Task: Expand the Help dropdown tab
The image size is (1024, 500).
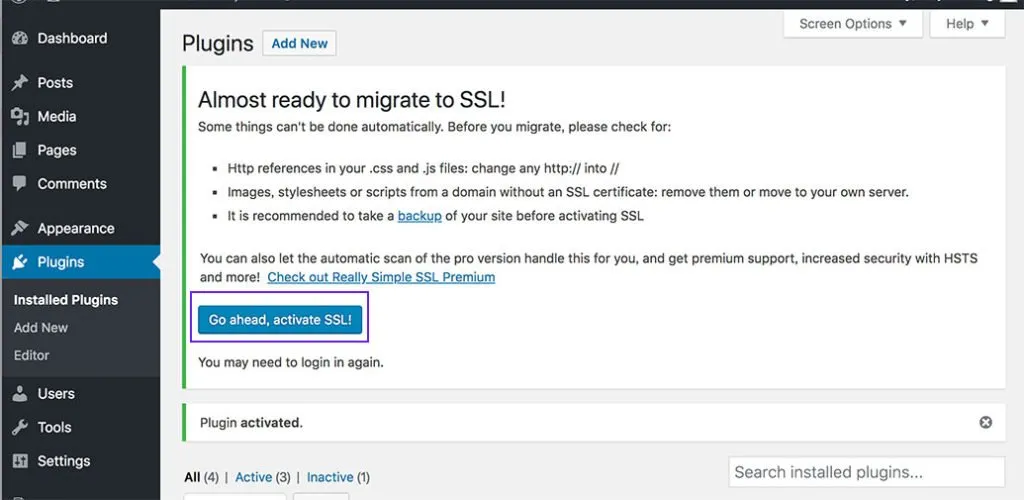Action: (967, 24)
